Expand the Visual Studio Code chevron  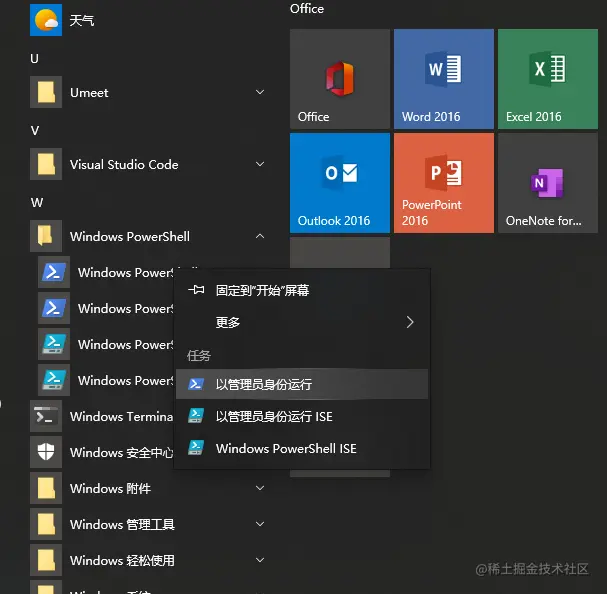[260, 164]
